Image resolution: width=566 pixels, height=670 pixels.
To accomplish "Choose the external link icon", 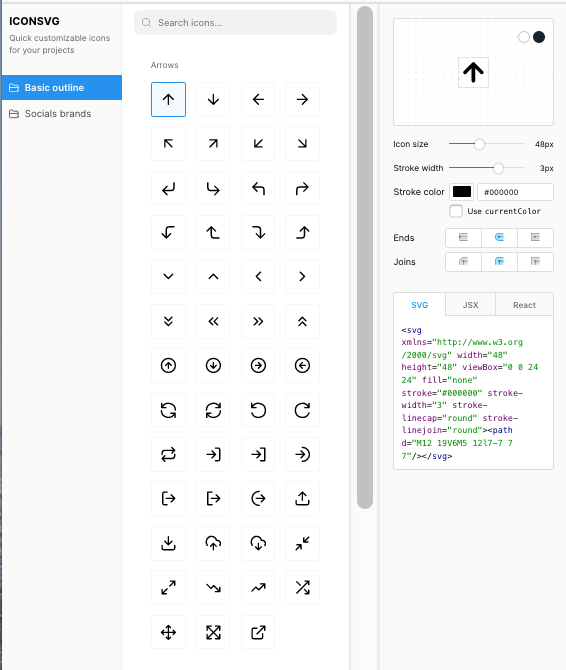I will tap(258, 632).
